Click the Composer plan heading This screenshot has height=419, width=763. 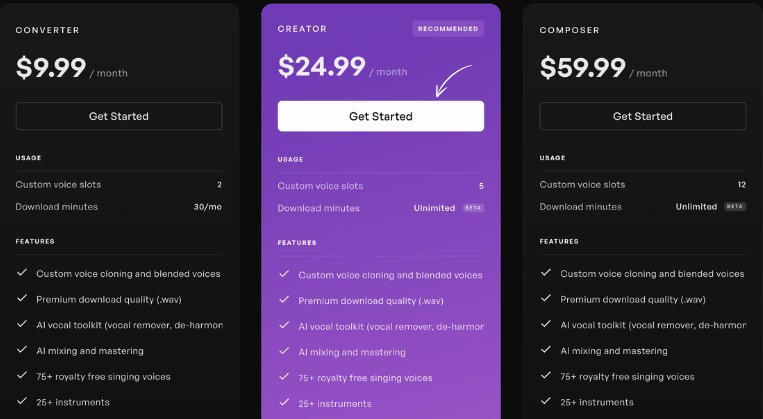click(569, 30)
